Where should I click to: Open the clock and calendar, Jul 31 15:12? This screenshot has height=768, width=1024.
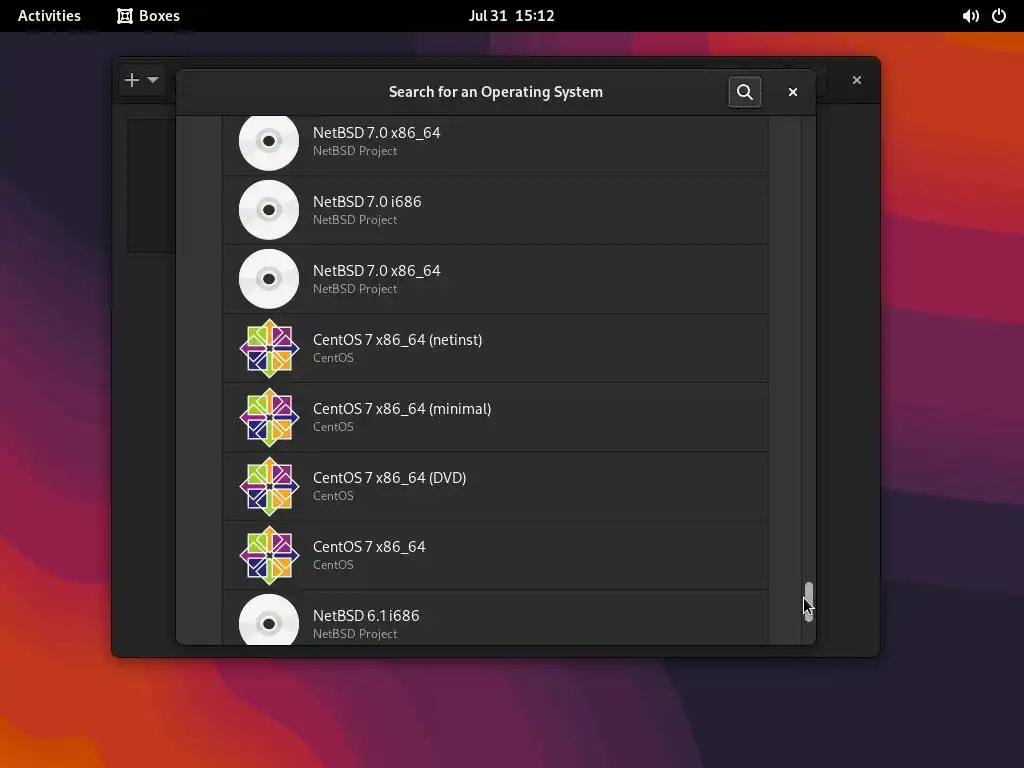click(x=511, y=16)
